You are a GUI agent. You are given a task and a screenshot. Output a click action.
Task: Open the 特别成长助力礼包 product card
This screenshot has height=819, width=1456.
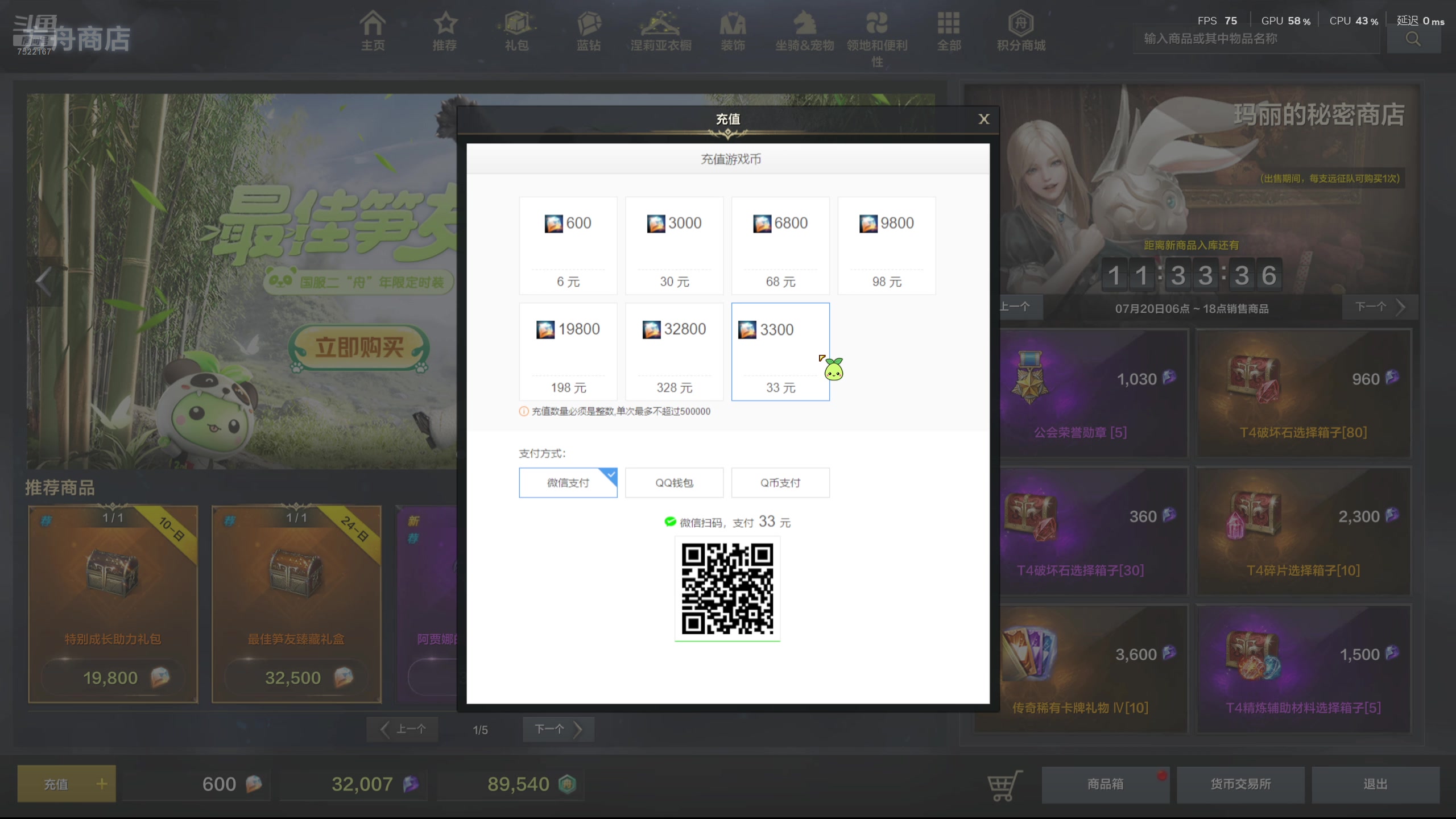point(113,604)
